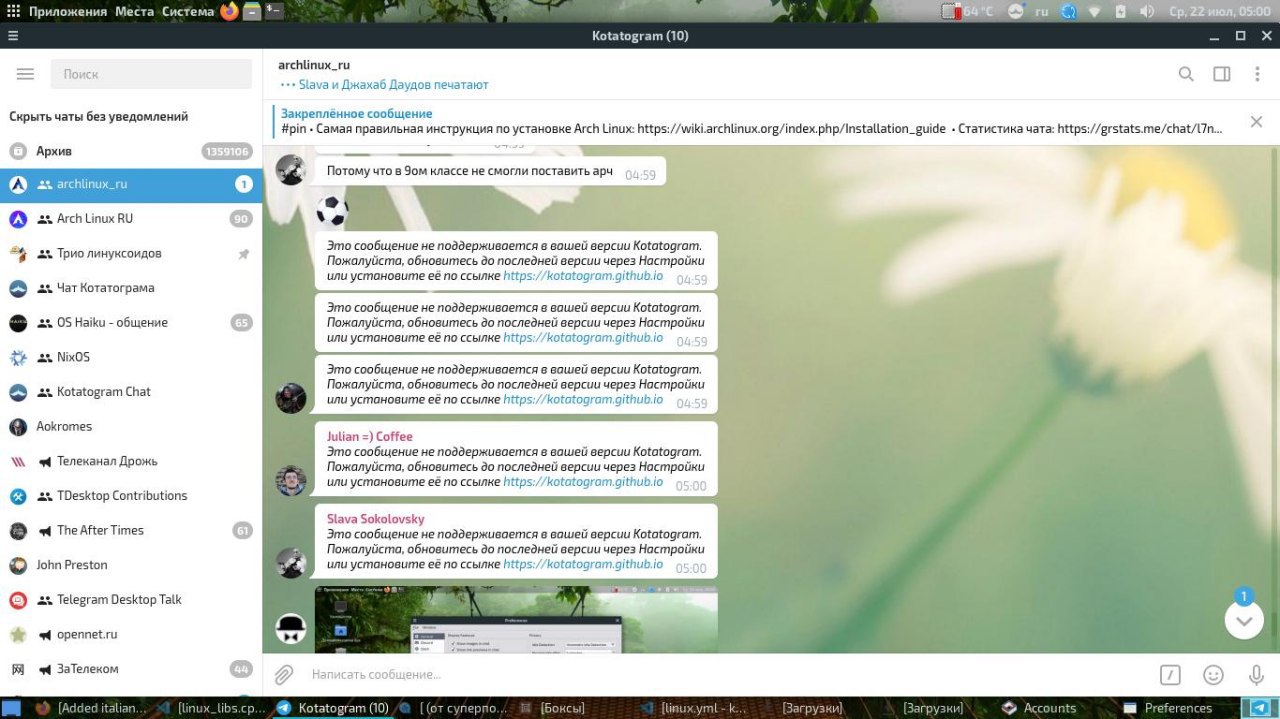Click in the chat search field
The image size is (1280, 719).
click(x=151, y=74)
